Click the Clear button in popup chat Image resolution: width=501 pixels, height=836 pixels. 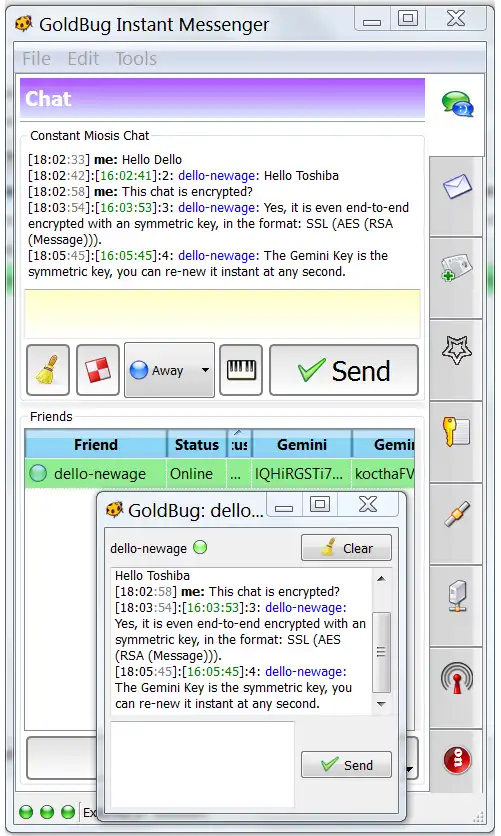pos(346,548)
